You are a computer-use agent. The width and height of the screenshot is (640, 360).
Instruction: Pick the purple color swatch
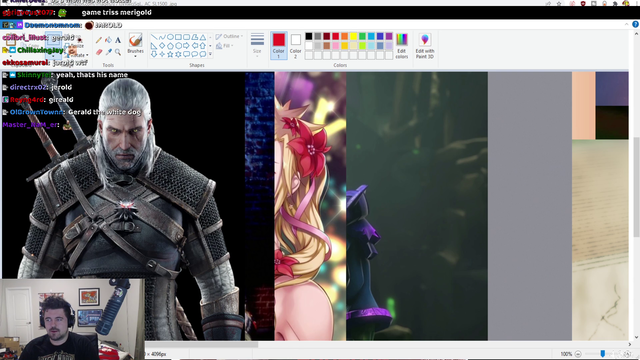(x=389, y=37)
